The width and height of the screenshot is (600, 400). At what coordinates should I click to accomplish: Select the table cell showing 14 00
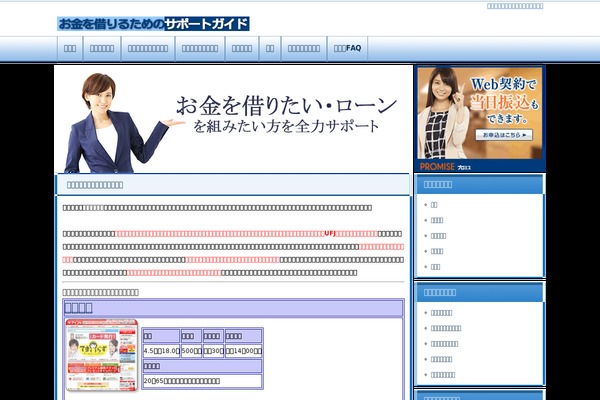(x=243, y=351)
